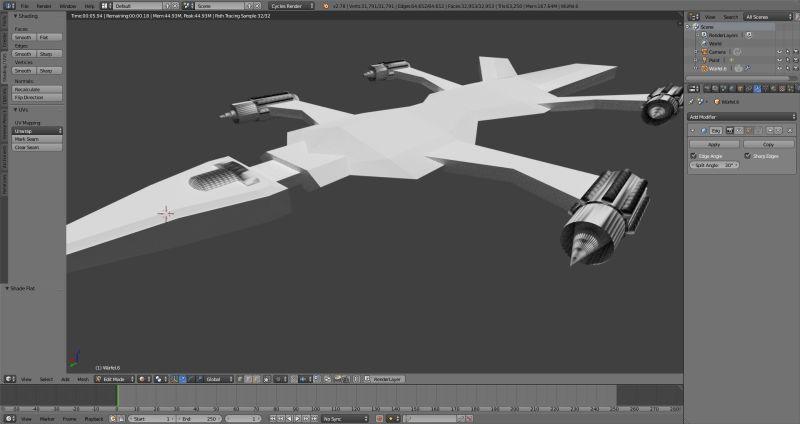Click Mark Seam button
Viewport: 800px width, 424px height.
coord(37,139)
